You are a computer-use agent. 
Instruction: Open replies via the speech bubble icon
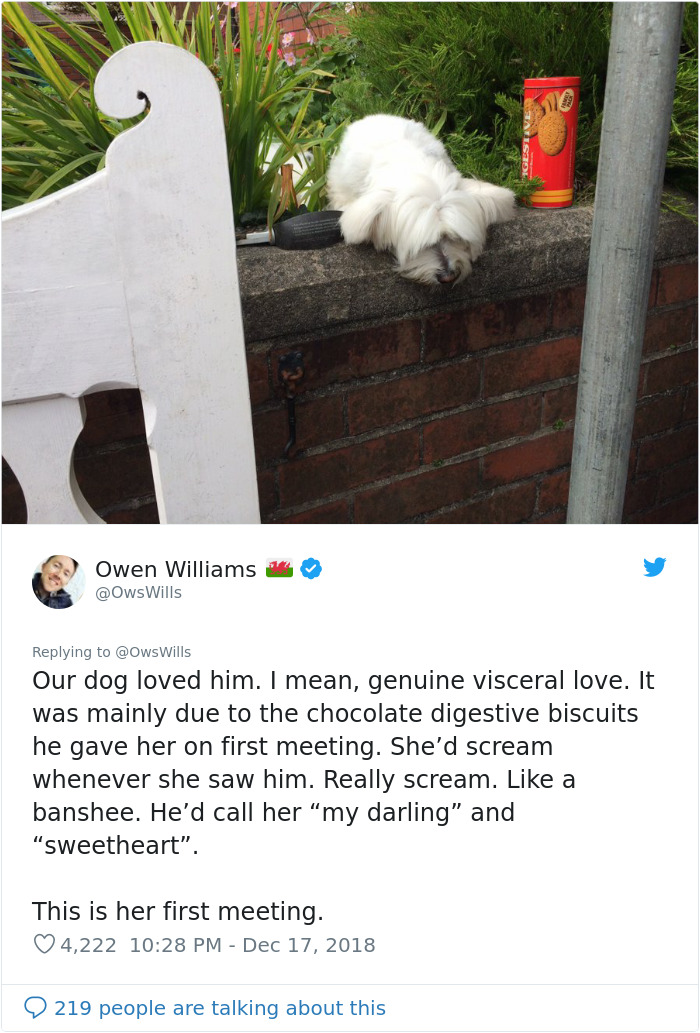pyautogui.click(x=35, y=1007)
